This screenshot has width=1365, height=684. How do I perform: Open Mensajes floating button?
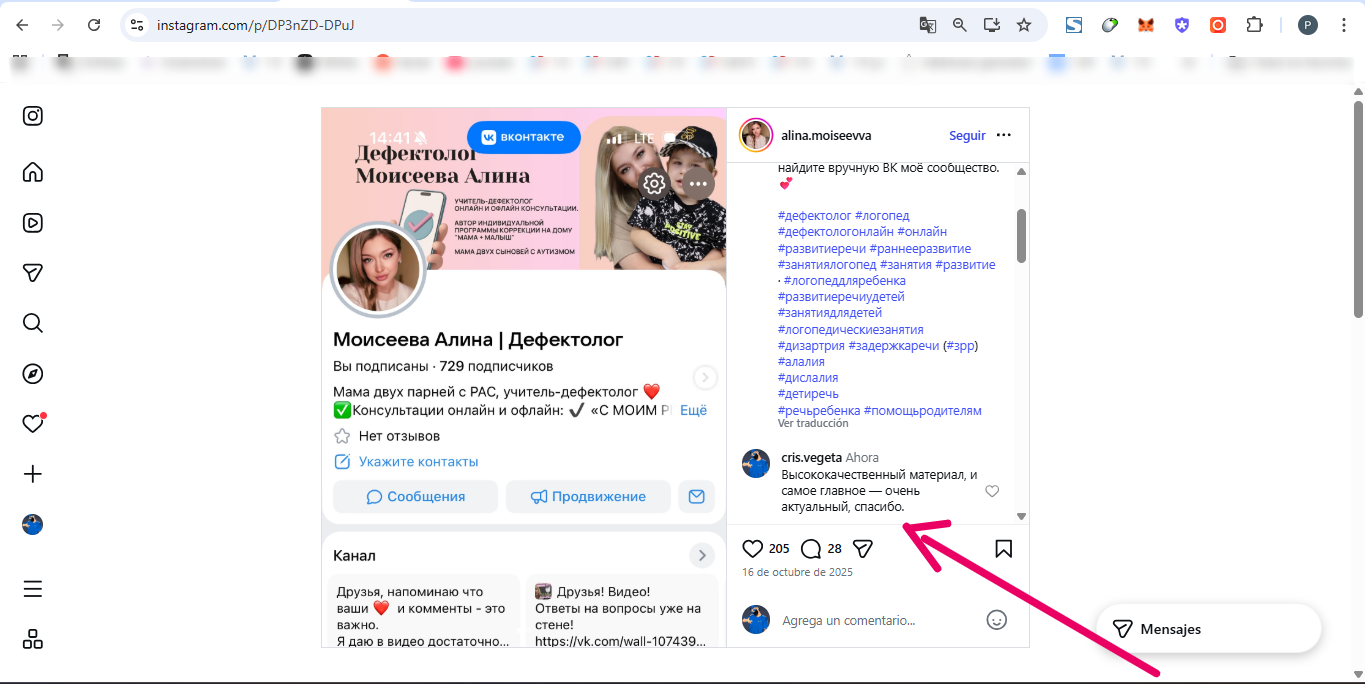[1209, 629]
